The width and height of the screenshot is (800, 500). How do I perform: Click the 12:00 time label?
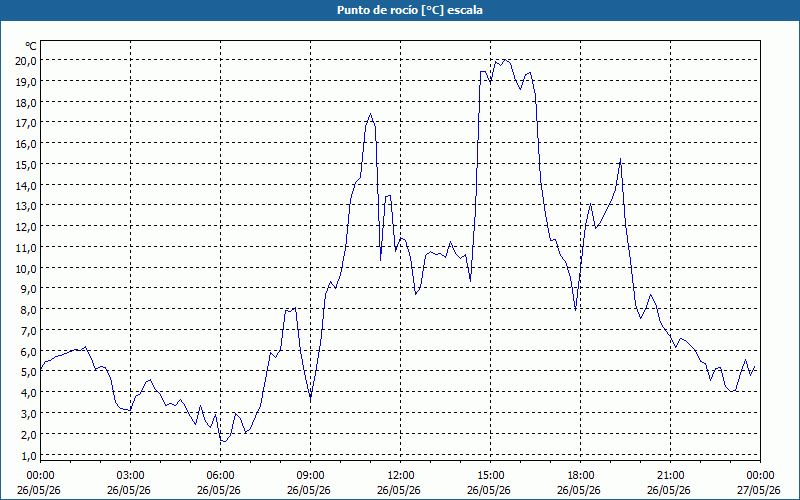click(x=401, y=476)
